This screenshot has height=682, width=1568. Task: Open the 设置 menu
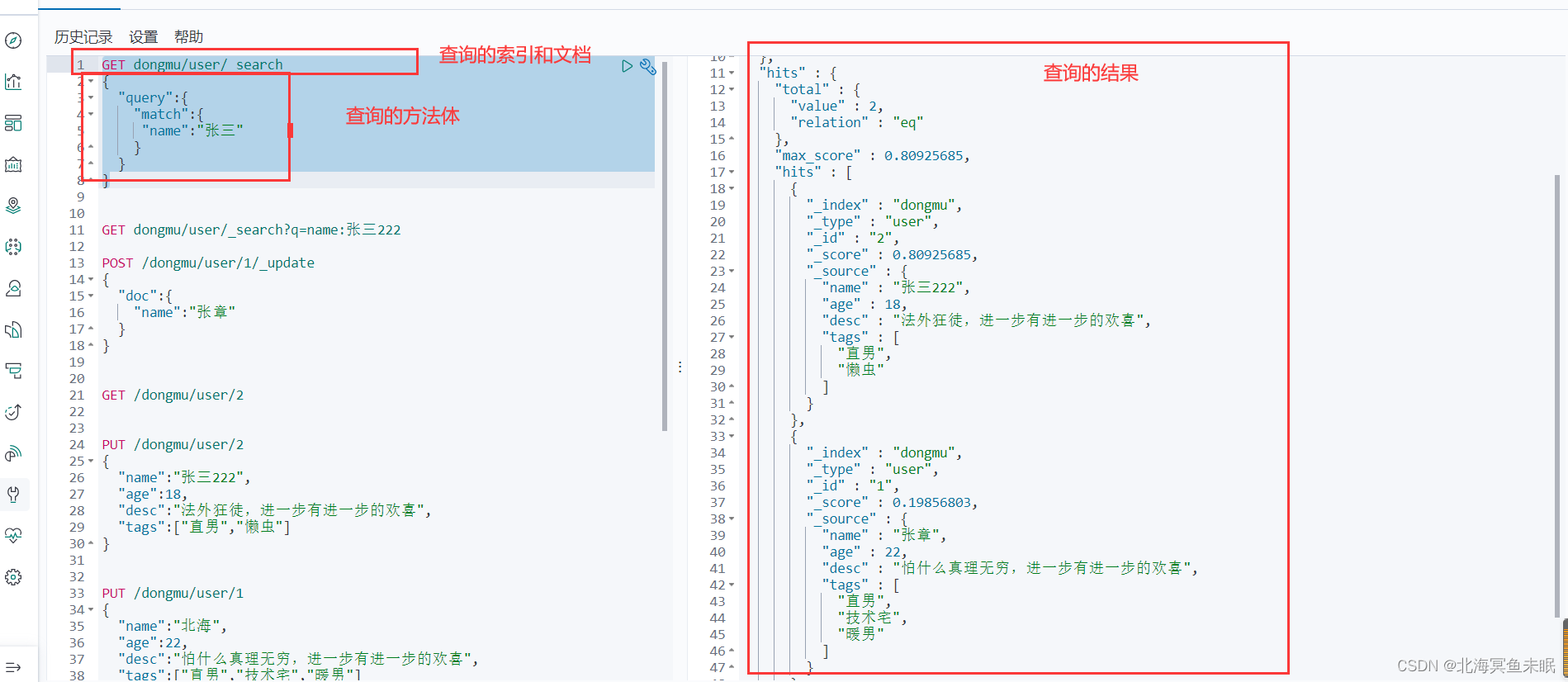point(143,37)
